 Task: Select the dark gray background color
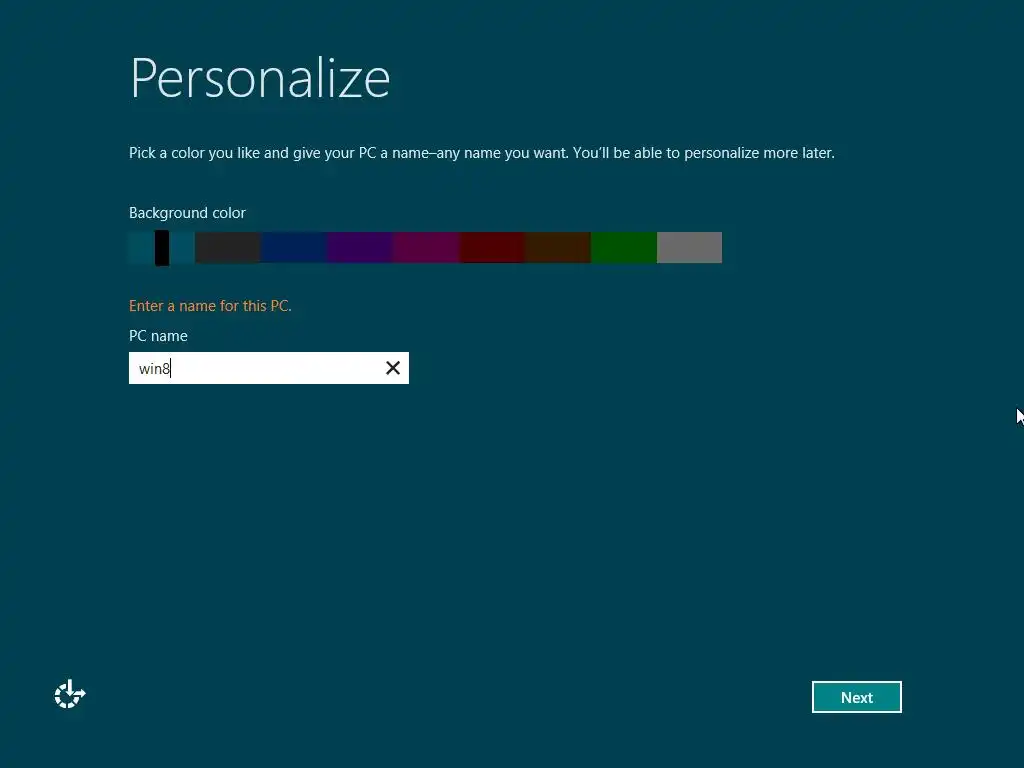coord(227,248)
